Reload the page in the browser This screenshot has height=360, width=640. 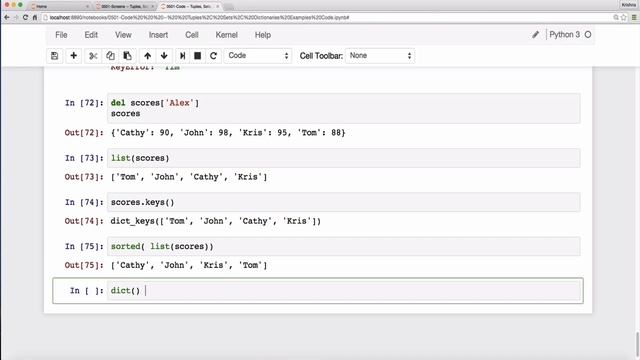25,18
